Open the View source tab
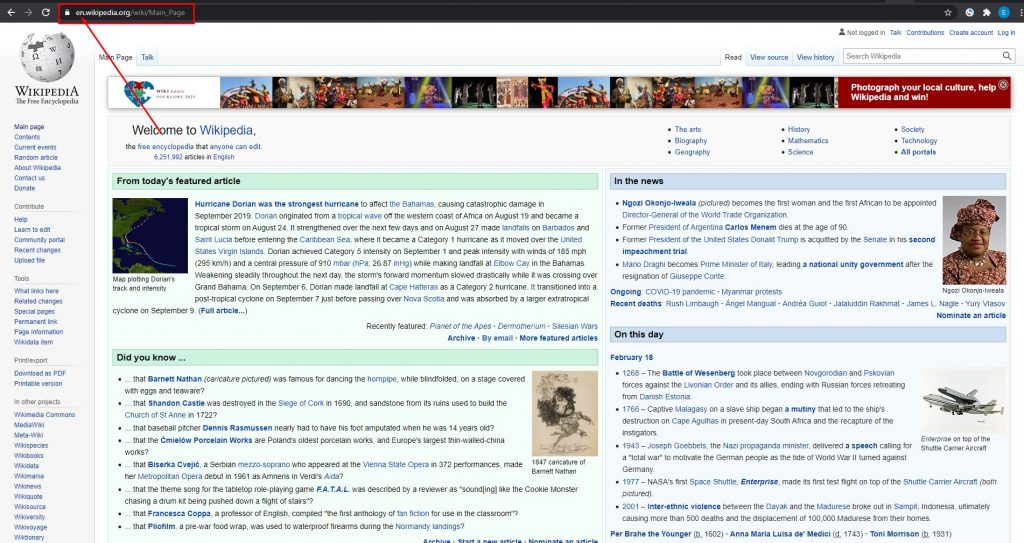The width and height of the screenshot is (1024, 543). point(769,58)
